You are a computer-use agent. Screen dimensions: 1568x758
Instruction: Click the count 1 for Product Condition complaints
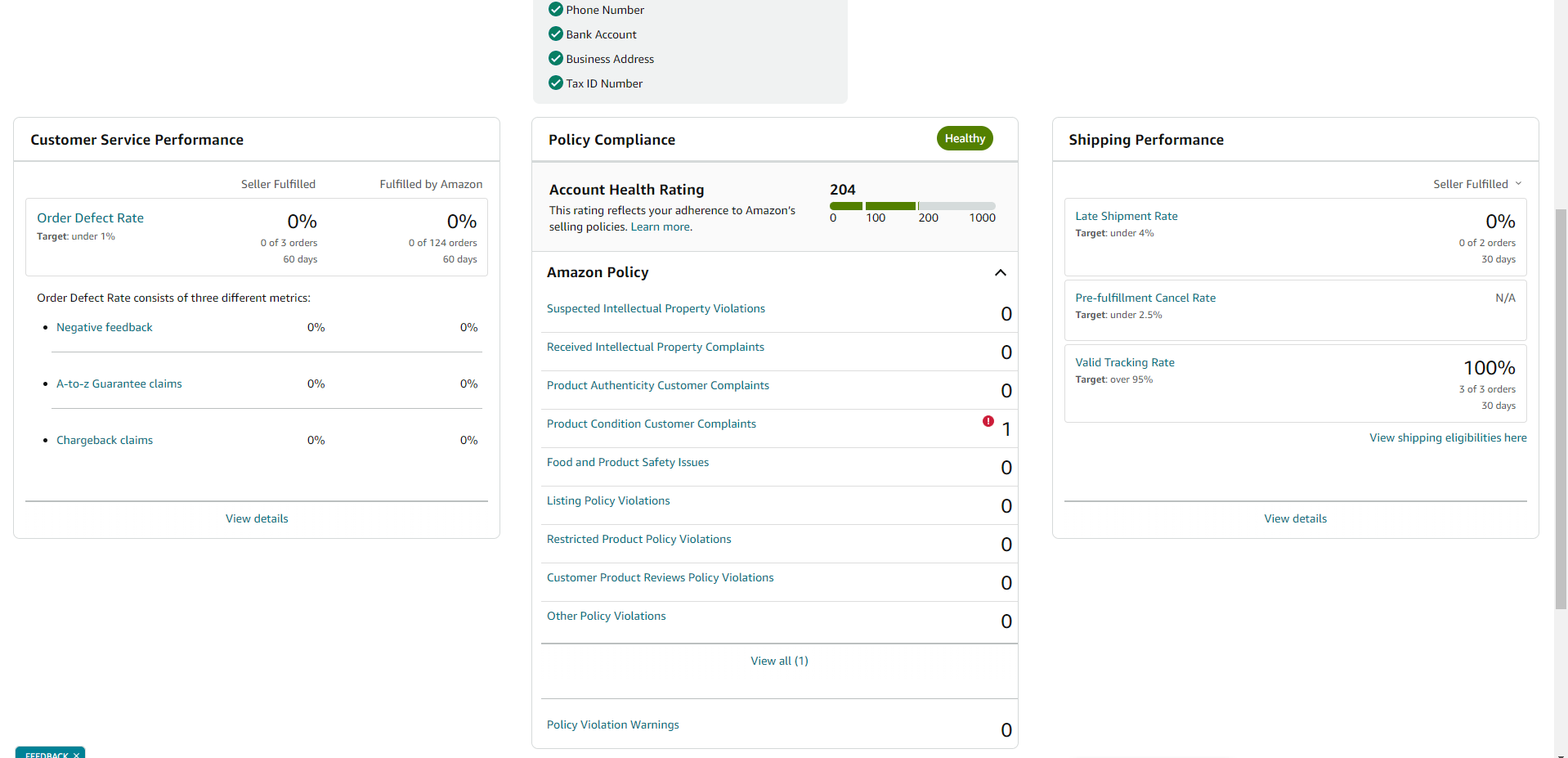tap(1006, 429)
